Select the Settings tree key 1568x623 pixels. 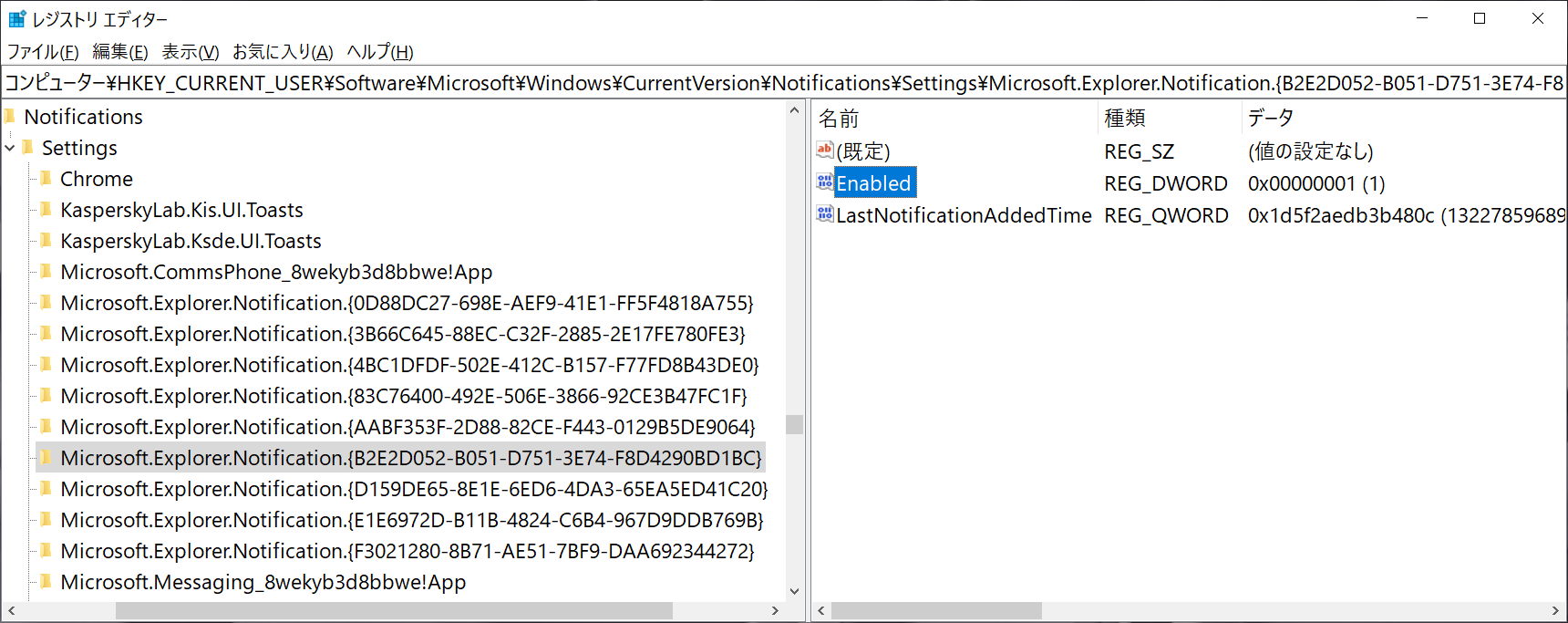(x=79, y=148)
